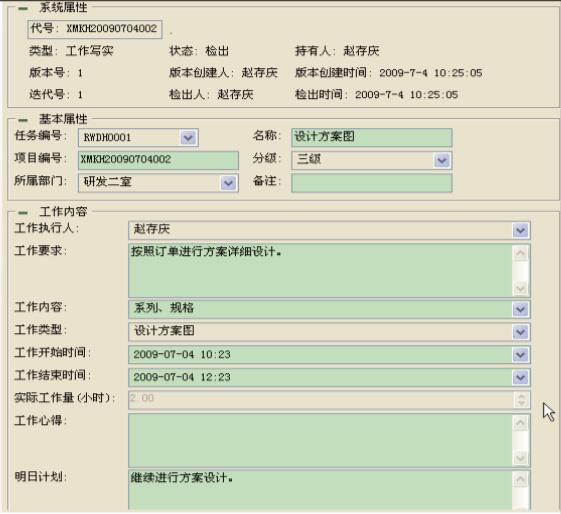
Task: Click the 版本创建人 value 赵存庆
Action: pyautogui.click(x=260, y=73)
